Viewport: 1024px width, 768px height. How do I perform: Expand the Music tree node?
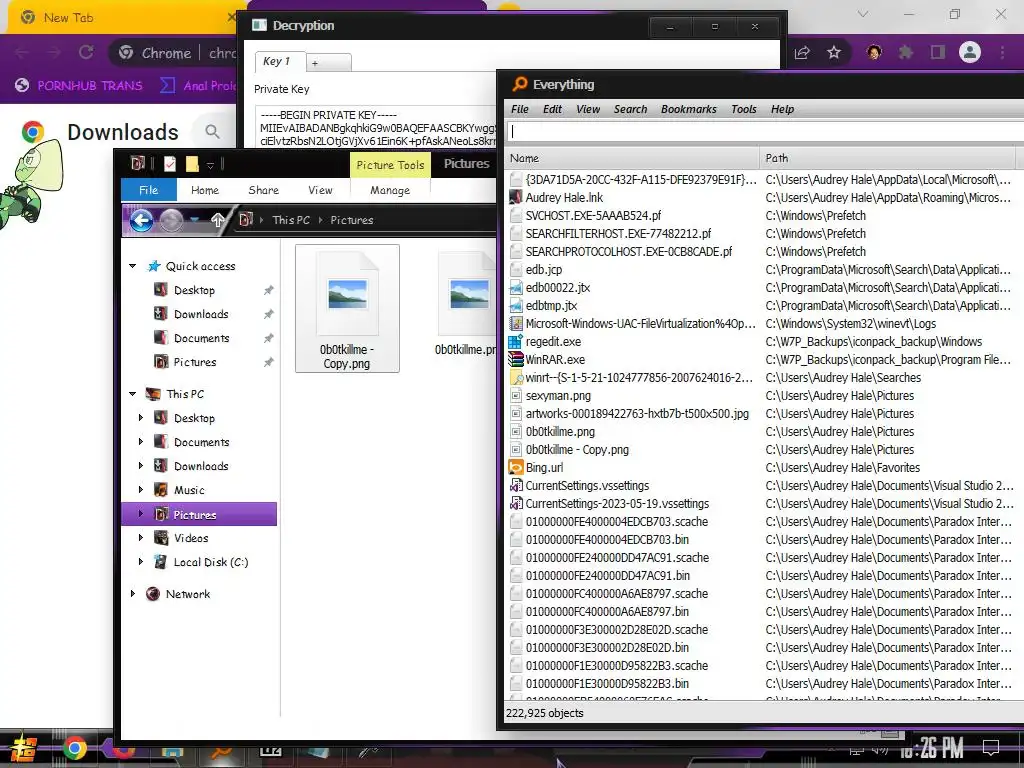coord(140,490)
